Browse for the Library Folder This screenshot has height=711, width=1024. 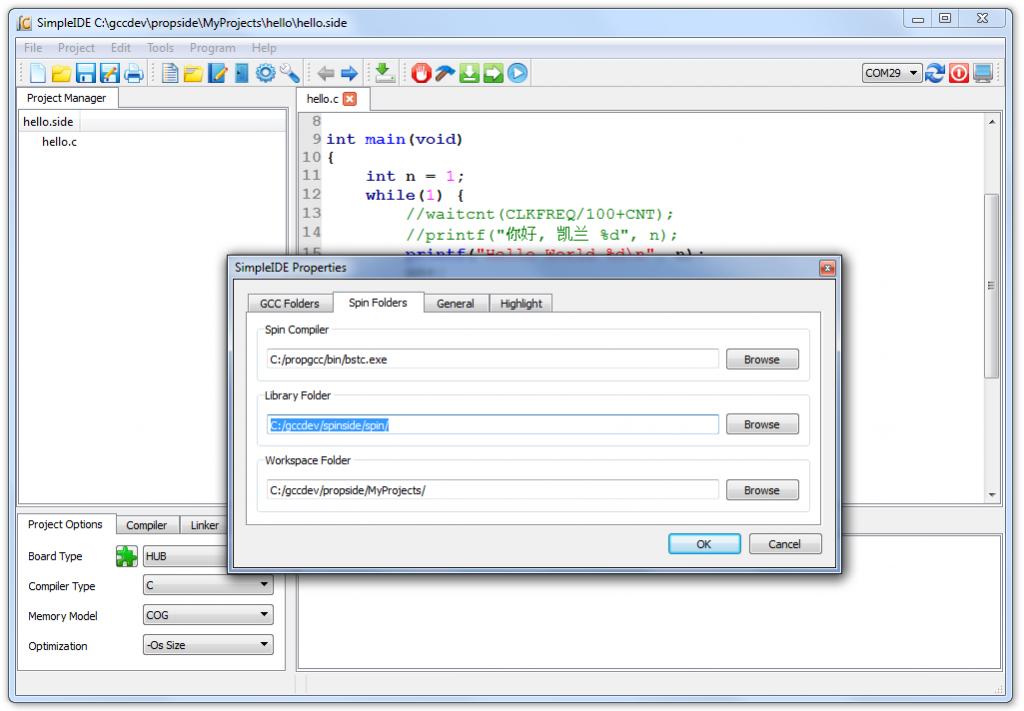tap(761, 424)
